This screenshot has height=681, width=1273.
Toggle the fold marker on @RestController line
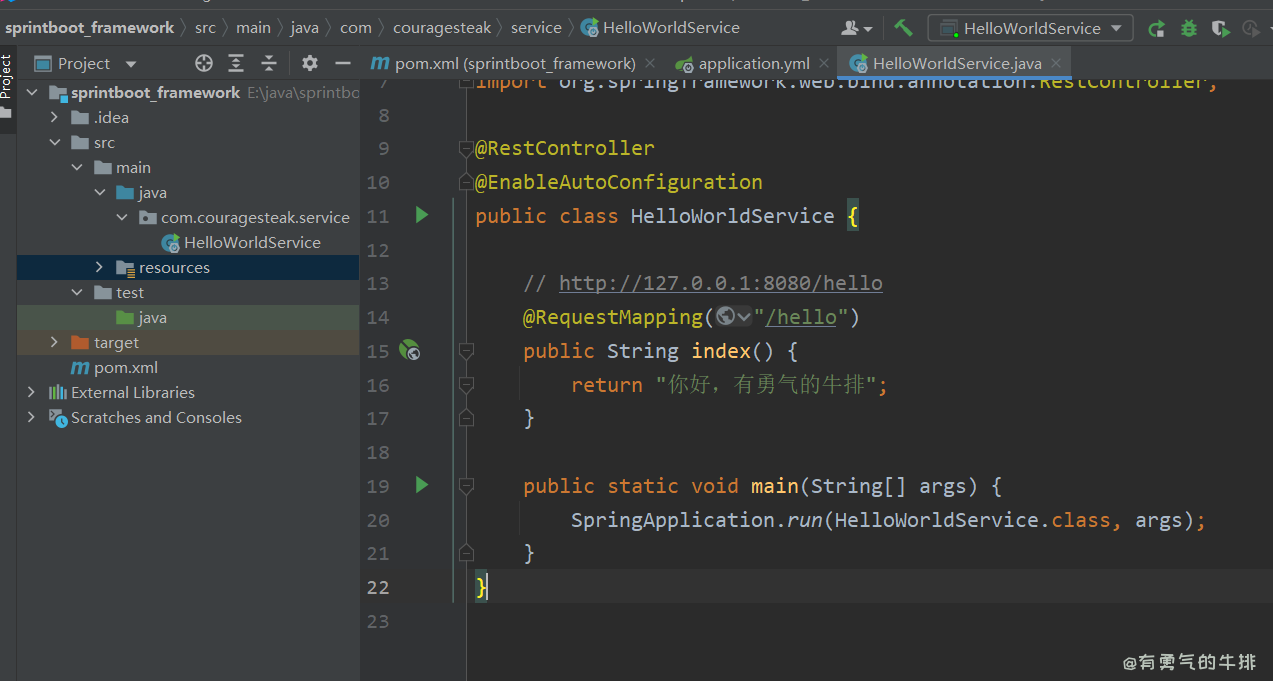tap(466, 149)
